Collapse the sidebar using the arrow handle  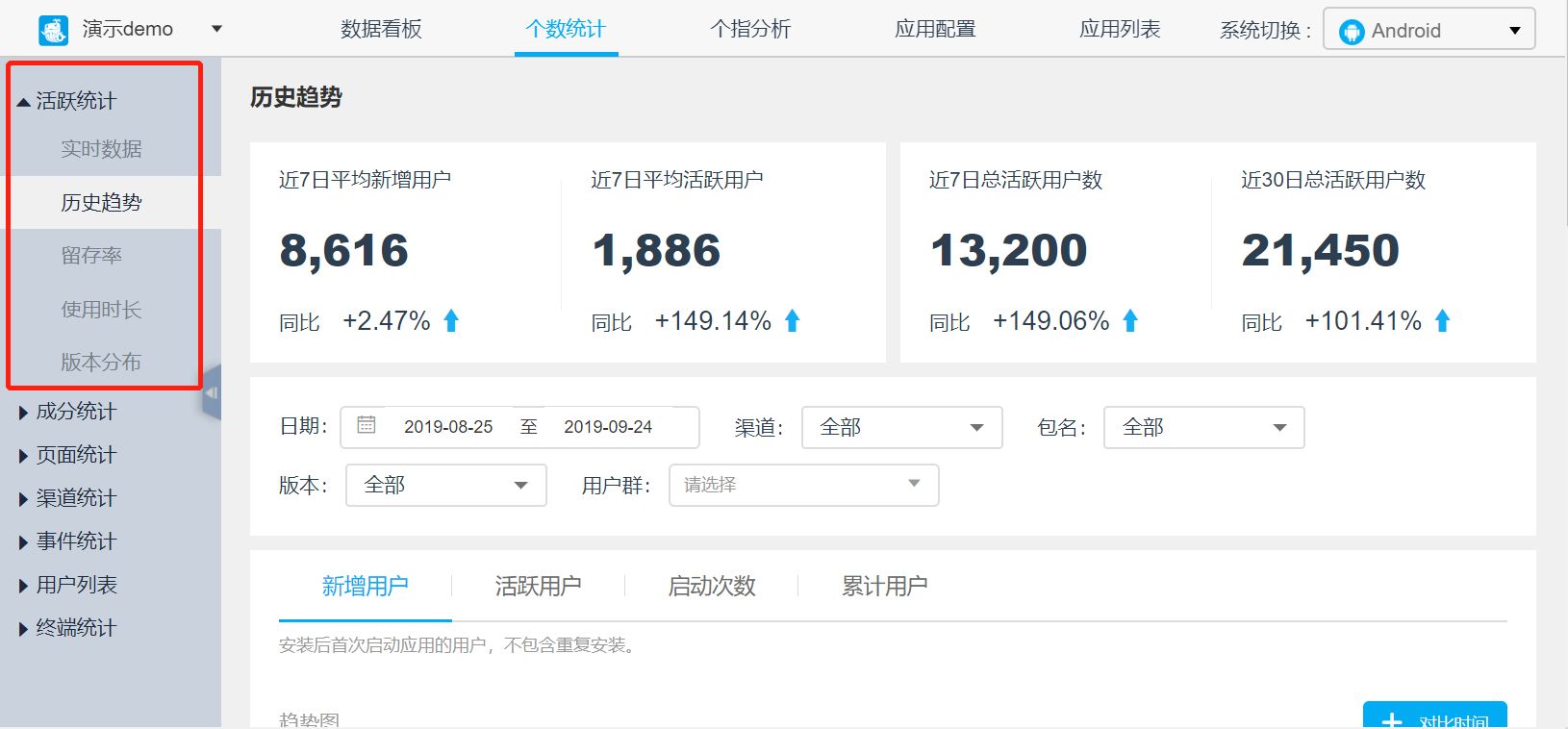coord(212,392)
